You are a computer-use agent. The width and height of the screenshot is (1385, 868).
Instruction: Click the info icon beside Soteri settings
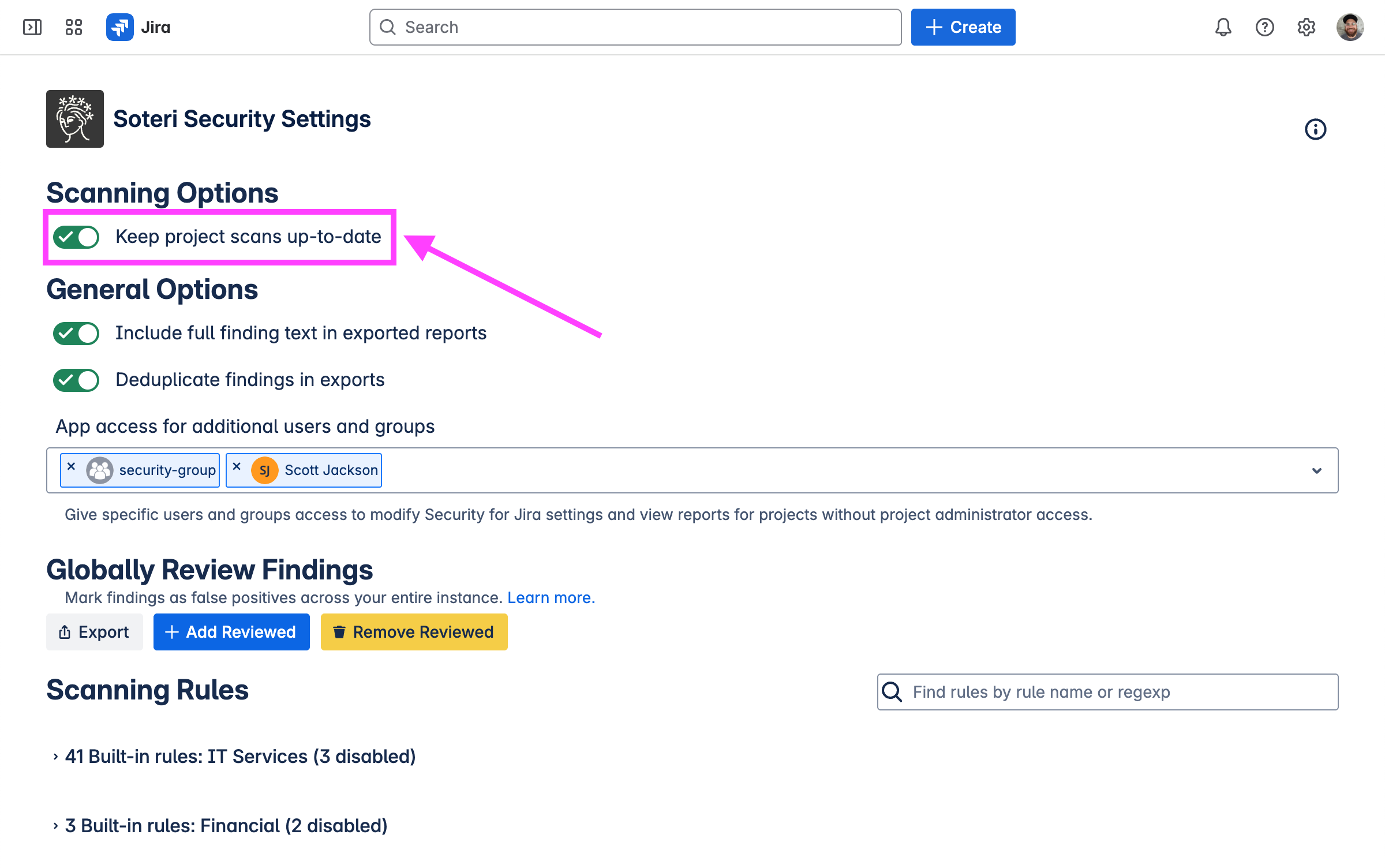click(x=1315, y=129)
